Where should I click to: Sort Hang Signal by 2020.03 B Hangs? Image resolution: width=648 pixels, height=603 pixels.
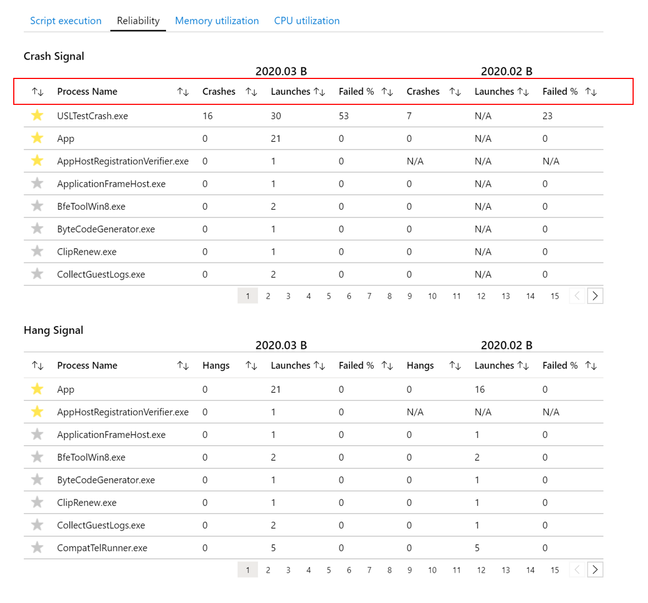pyautogui.click(x=251, y=366)
